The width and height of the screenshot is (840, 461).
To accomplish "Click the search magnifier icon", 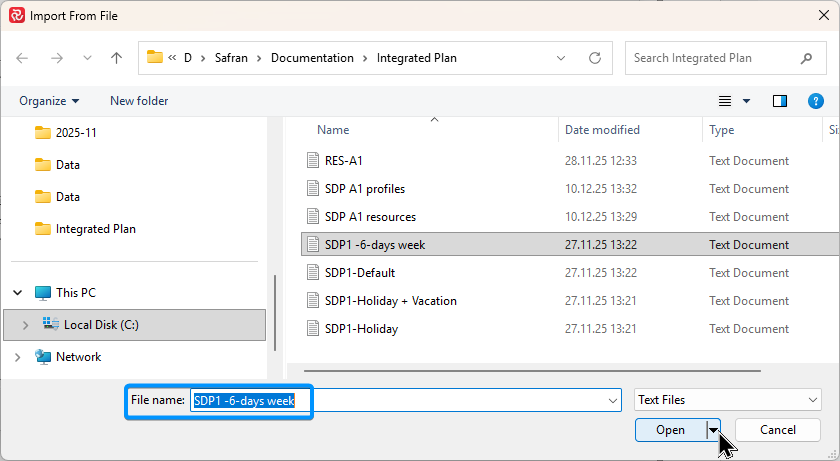I will (806, 58).
